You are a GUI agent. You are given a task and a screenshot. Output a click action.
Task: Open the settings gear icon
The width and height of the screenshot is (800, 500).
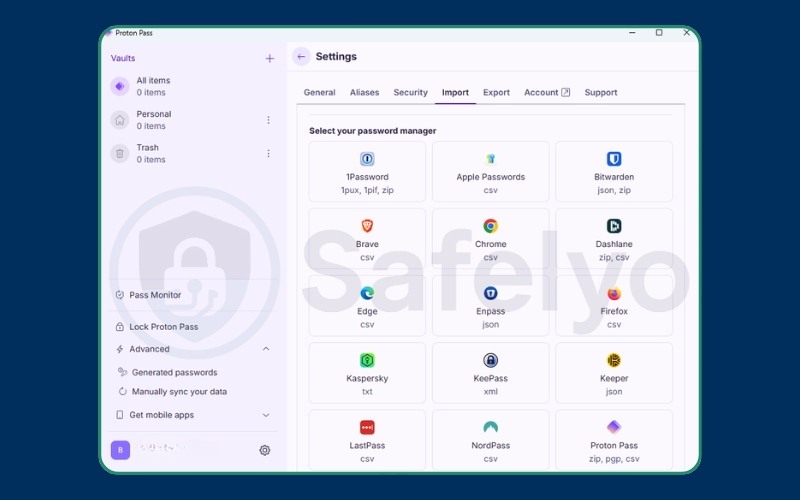click(x=265, y=450)
